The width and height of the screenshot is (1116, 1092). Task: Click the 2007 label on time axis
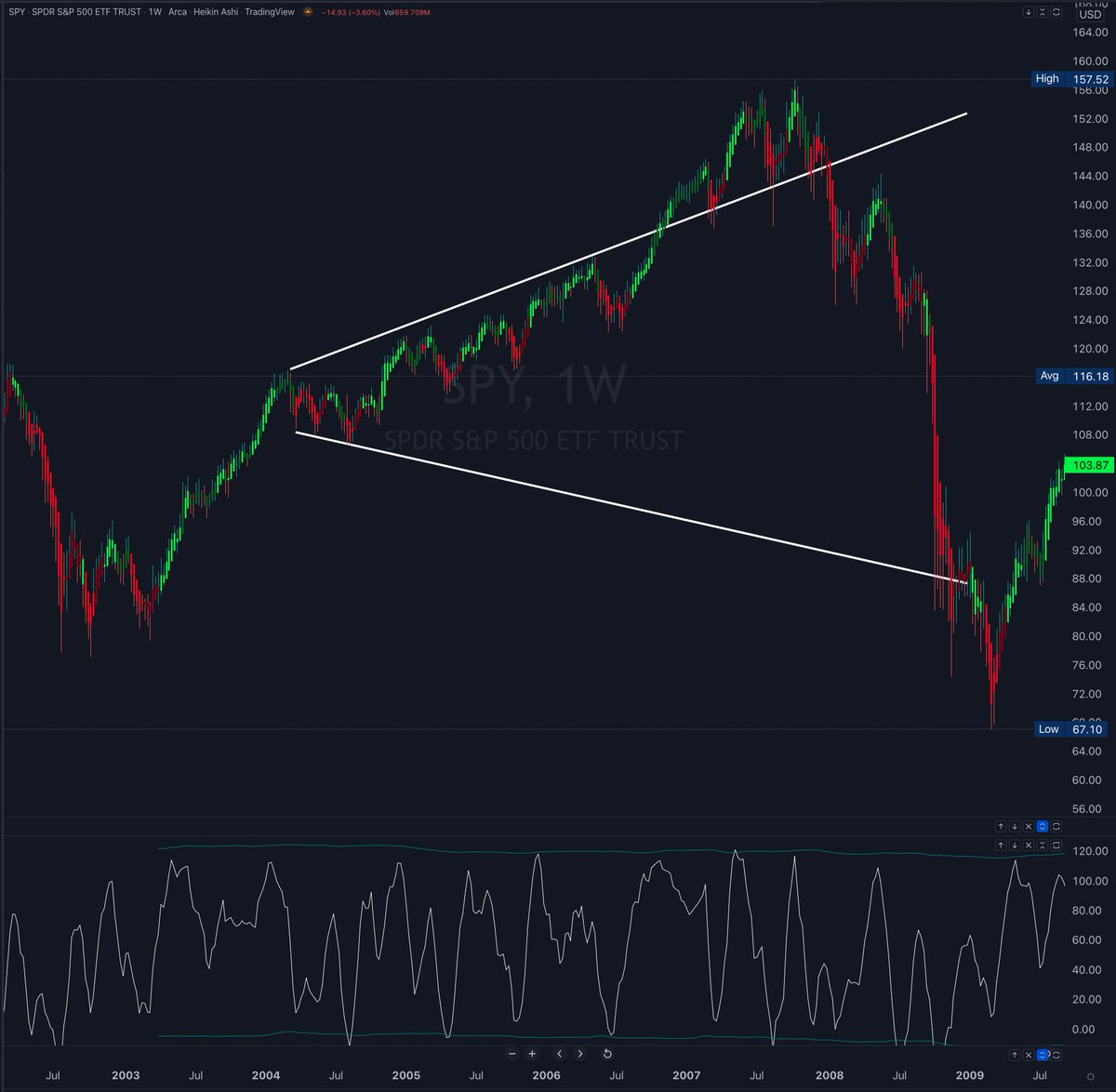click(x=686, y=1075)
